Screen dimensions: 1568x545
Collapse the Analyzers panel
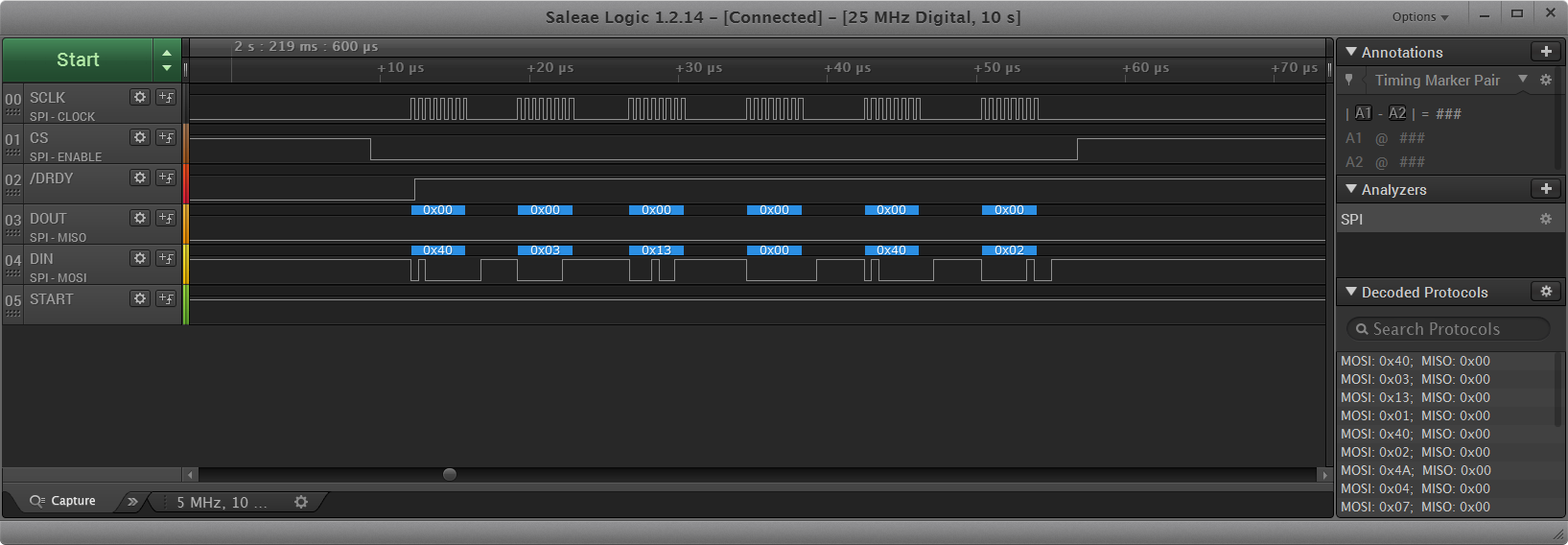coord(1351,189)
